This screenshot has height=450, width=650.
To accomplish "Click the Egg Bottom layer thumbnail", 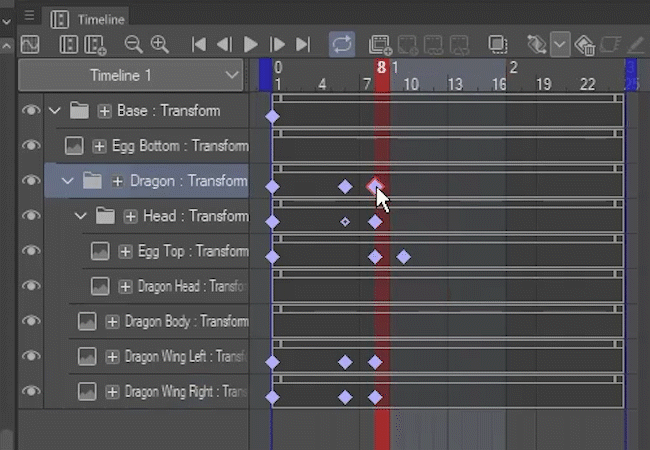I will (x=74, y=146).
